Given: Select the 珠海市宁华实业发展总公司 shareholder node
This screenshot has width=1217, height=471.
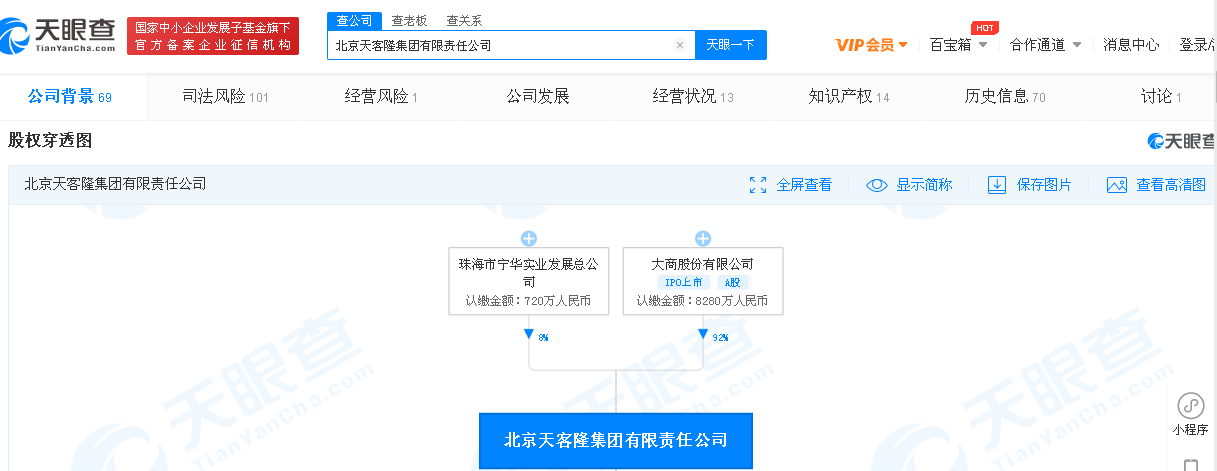Looking at the screenshot, I should tap(529, 282).
